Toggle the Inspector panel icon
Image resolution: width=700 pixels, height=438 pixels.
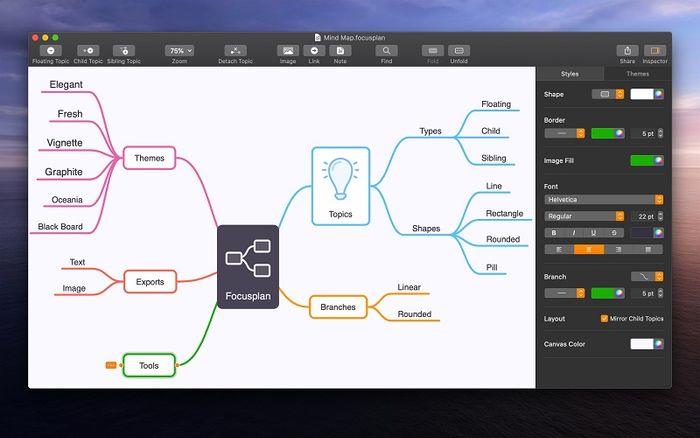(x=655, y=50)
